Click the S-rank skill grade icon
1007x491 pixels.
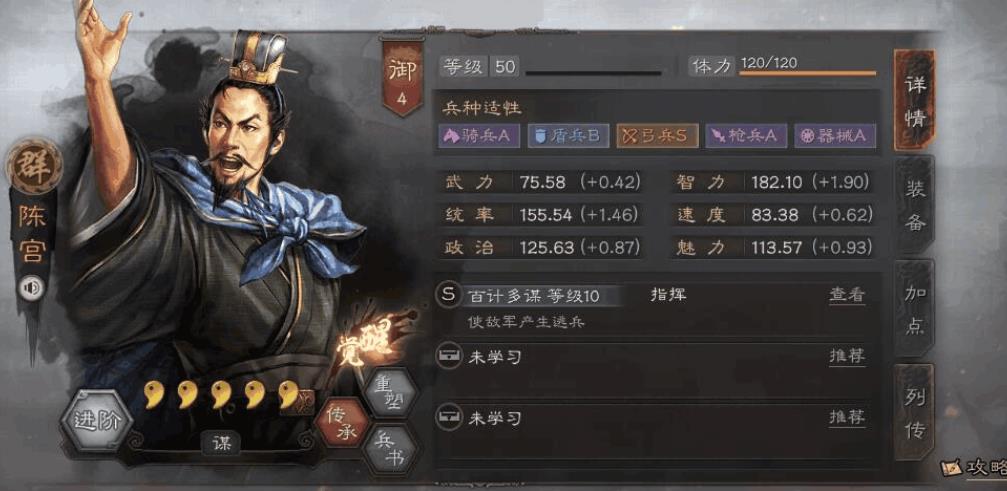[x=448, y=295]
